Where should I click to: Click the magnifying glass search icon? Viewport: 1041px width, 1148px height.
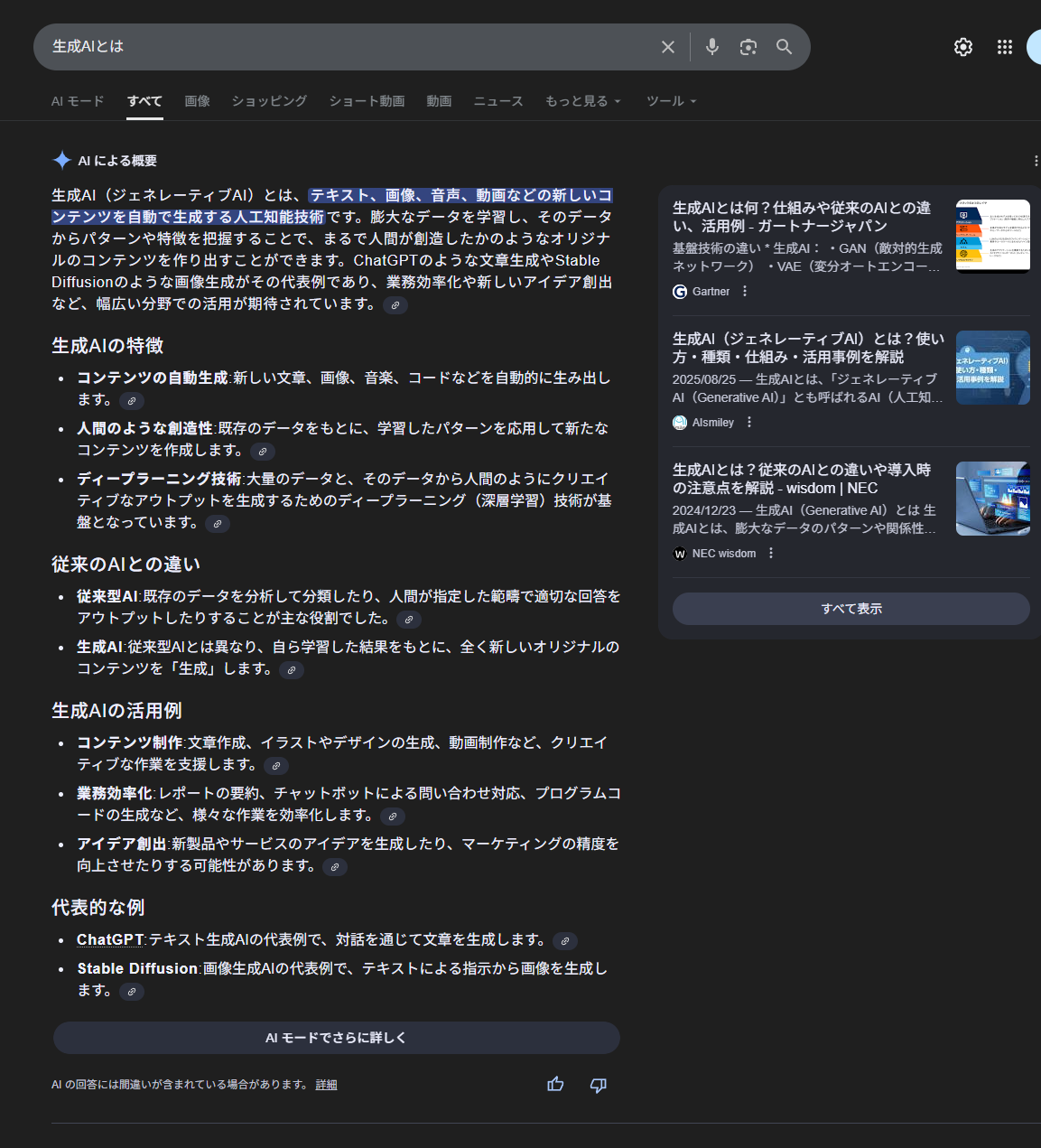784,47
